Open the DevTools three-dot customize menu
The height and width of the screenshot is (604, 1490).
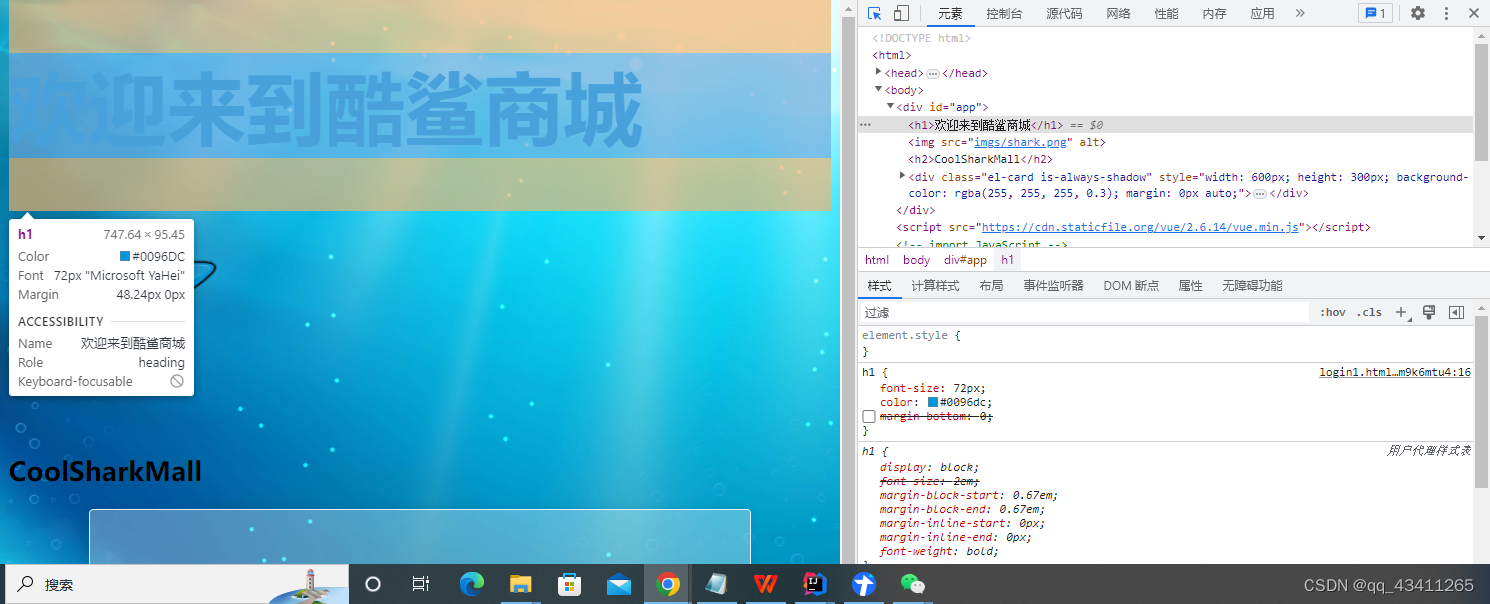point(1446,13)
